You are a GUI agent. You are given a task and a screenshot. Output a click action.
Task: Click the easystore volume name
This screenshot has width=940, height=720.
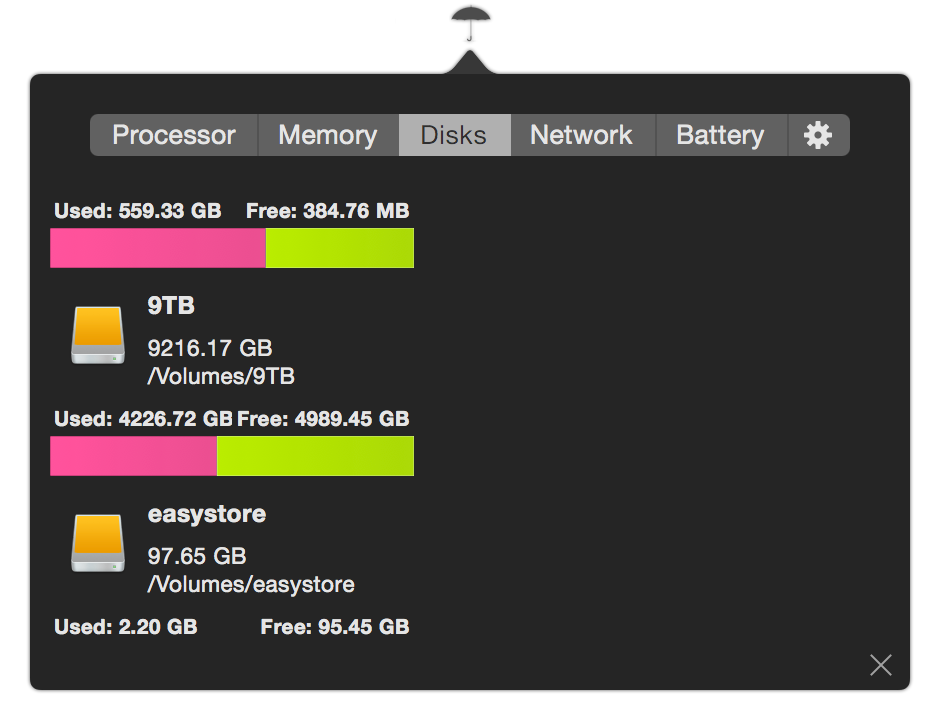pyautogui.click(x=207, y=514)
